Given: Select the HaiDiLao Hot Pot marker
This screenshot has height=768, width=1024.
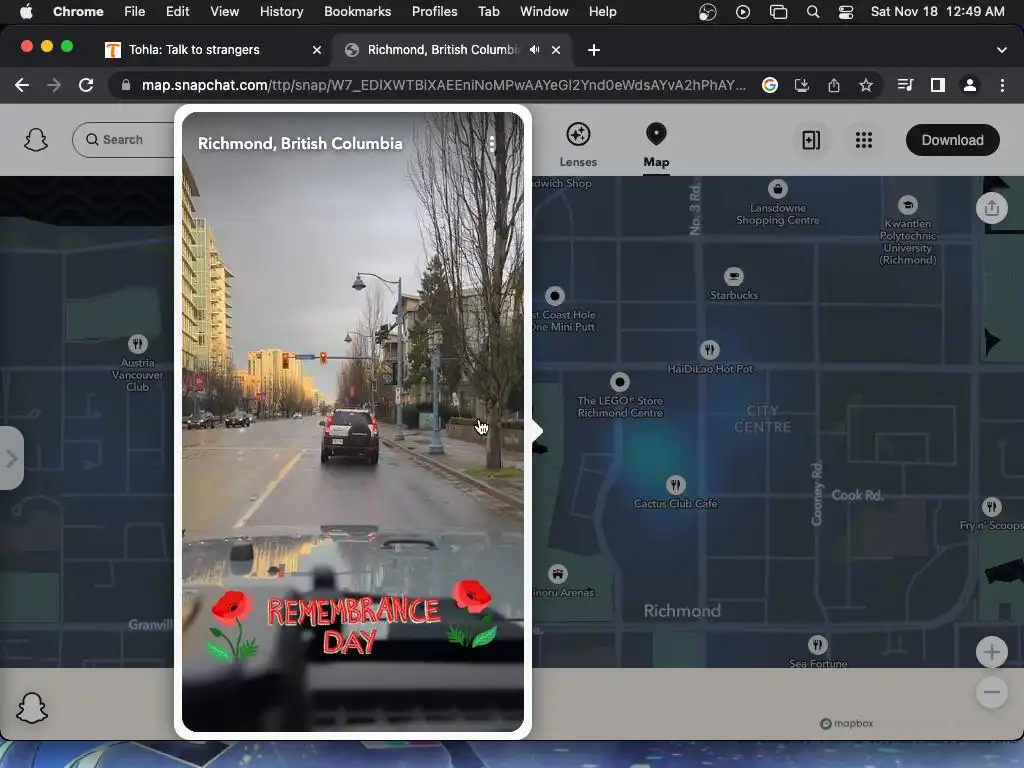Looking at the screenshot, I should [x=709, y=350].
